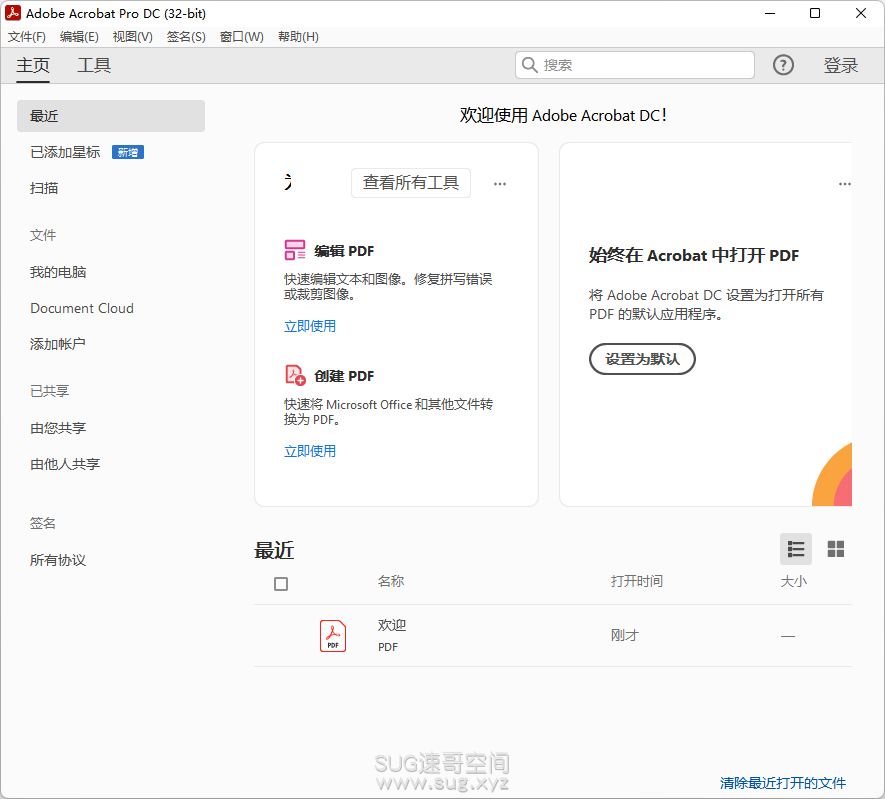Screen dimensions: 885x799
Task: Select Document Cloud in the sidebar
Action: pos(82,308)
